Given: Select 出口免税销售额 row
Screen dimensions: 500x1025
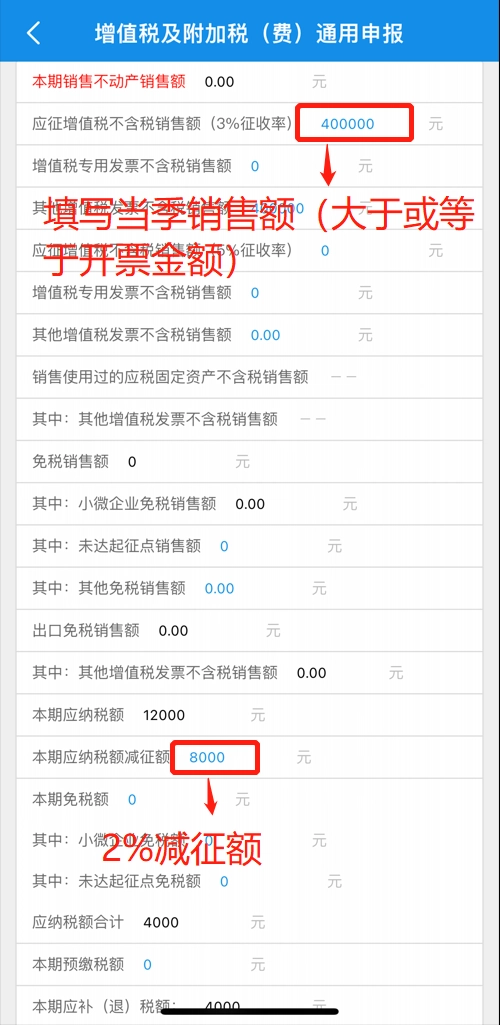Looking at the screenshot, I should coord(250,631).
